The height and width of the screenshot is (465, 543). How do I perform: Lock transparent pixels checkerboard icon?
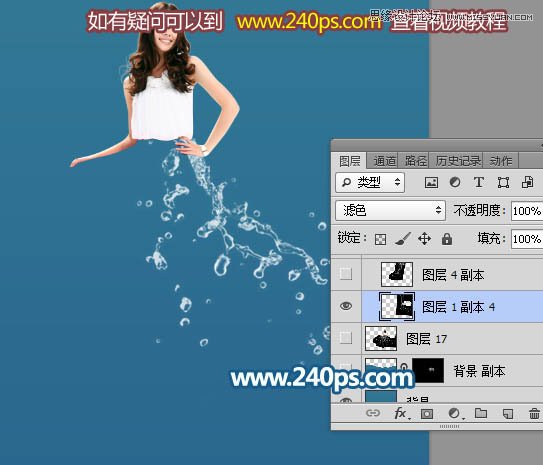click(x=381, y=239)
